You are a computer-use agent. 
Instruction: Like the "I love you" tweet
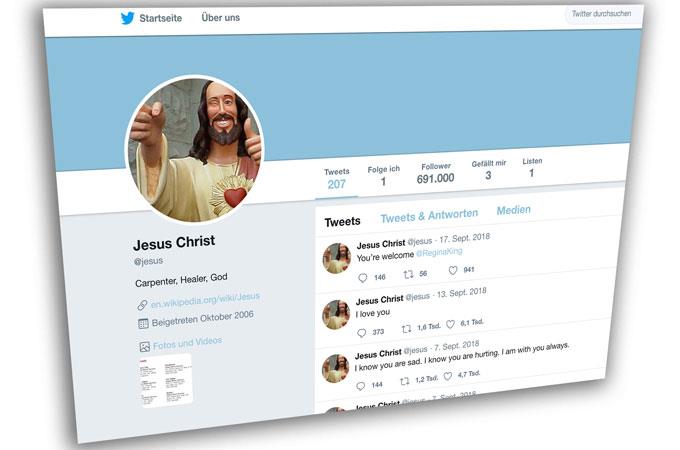pyautogui.click(x=451, y=324)
